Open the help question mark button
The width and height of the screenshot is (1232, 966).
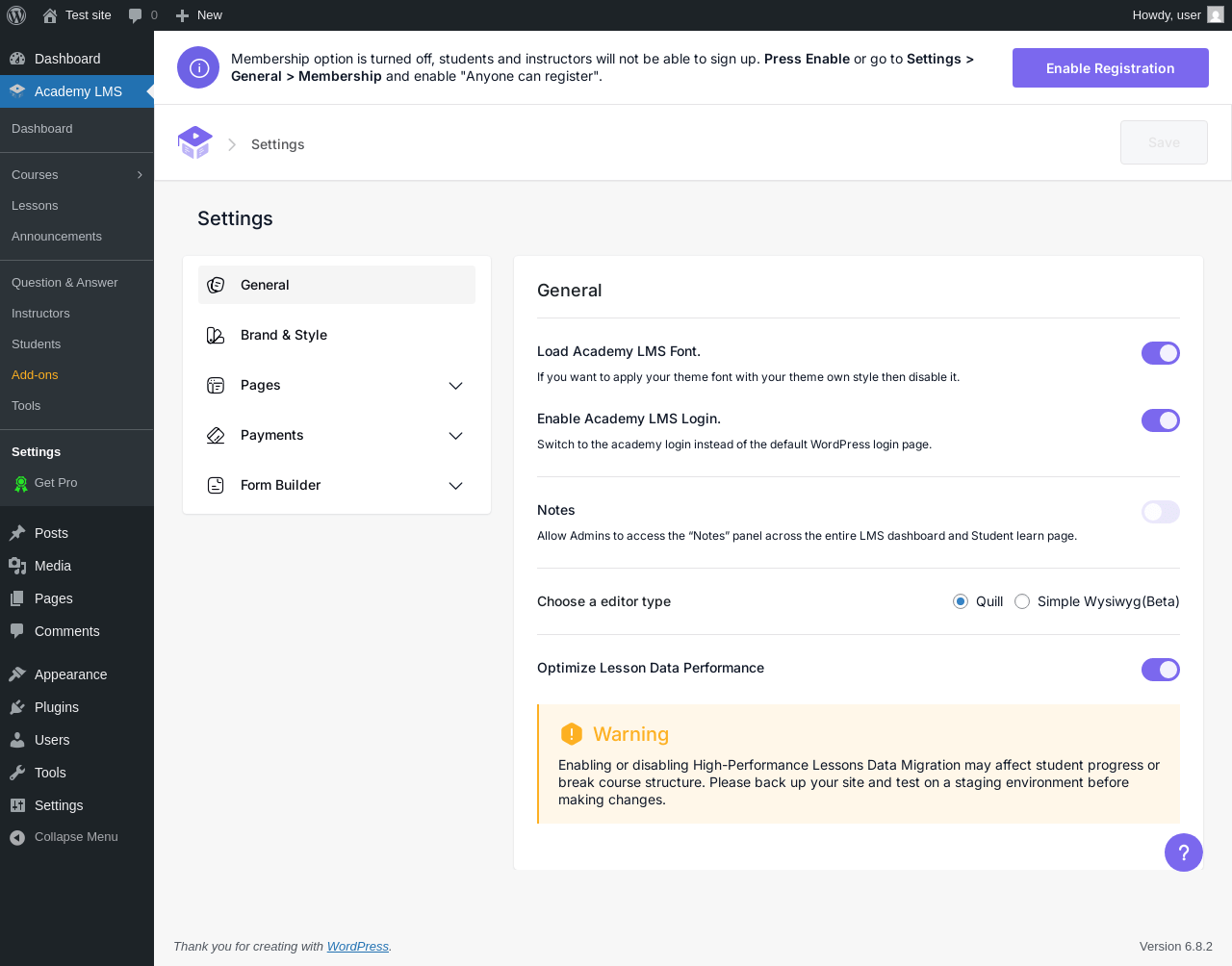click(1184, 852)
